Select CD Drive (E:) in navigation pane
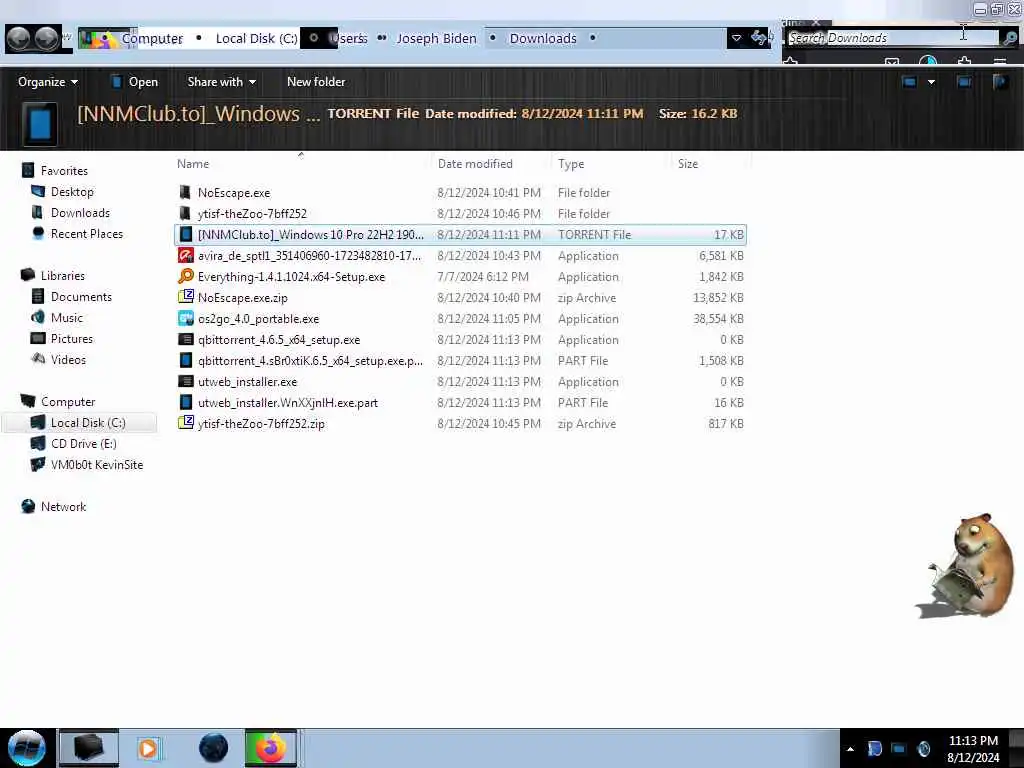Viewport: 1024px width, 768px height. click(x=84, y=443)
